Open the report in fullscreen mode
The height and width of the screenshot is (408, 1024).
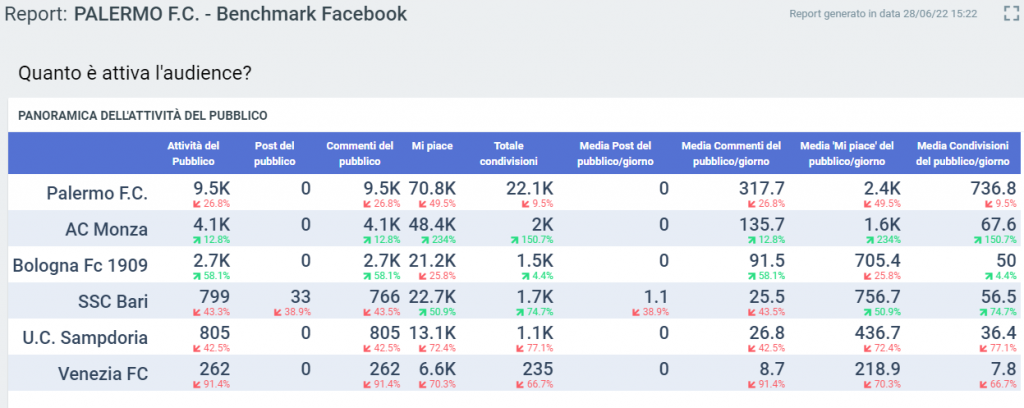click(1011, 14)
